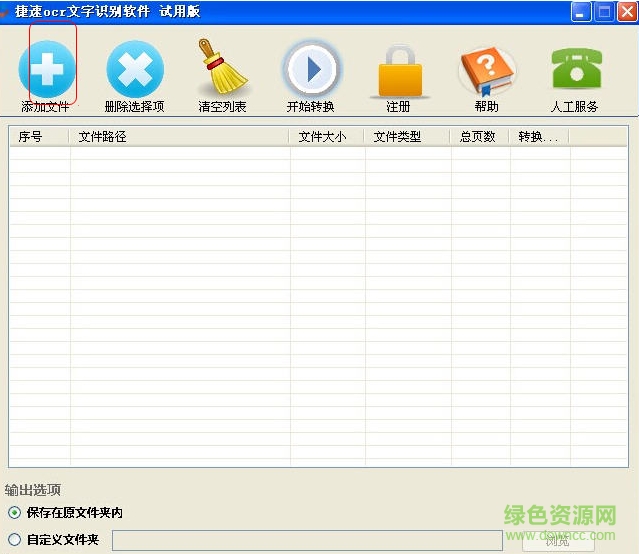Select the 自定义文件夹 radio button

pos(14,539)
